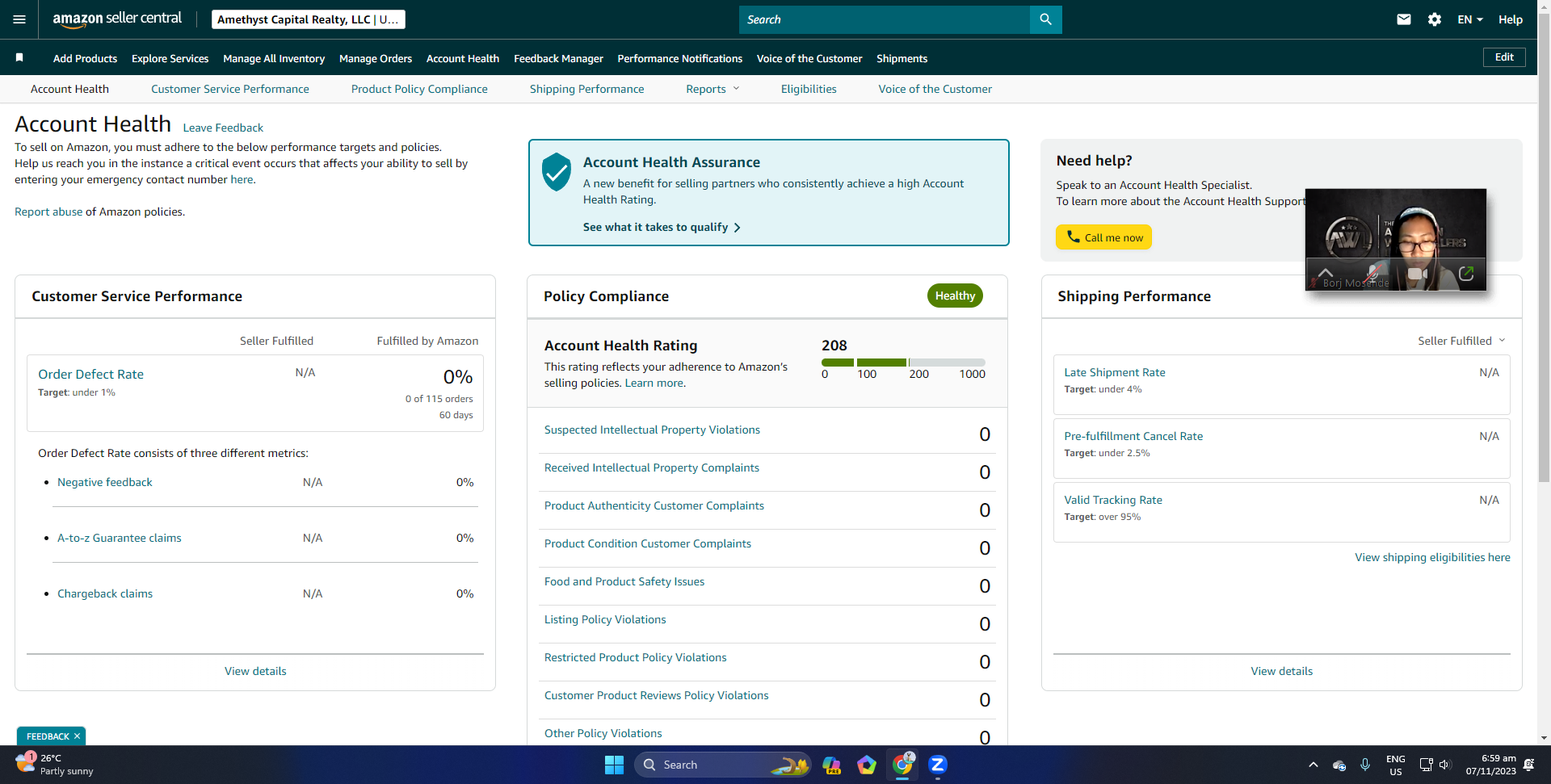Click the Report abuse link
The height and width of the screenshot is (784, 1551).
[x=48, y=212]
